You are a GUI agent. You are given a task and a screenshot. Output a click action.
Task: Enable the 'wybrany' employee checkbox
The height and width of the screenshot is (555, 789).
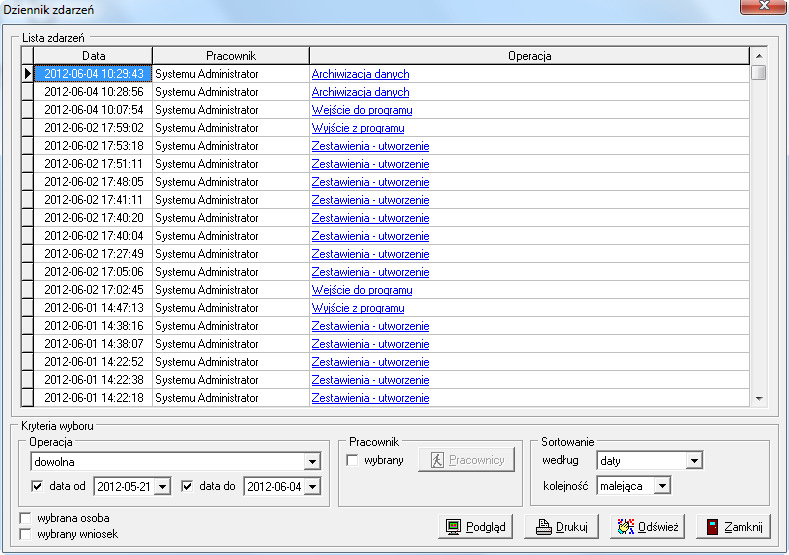click(352, 460)
